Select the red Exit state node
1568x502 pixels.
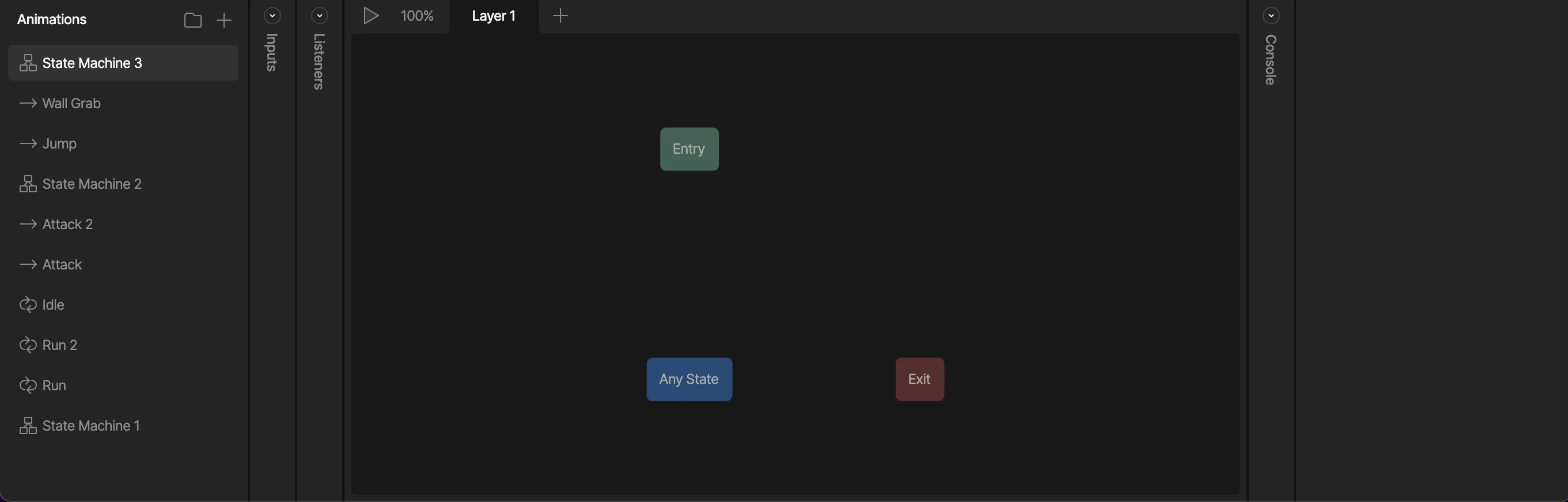click(x=919, y=379)
